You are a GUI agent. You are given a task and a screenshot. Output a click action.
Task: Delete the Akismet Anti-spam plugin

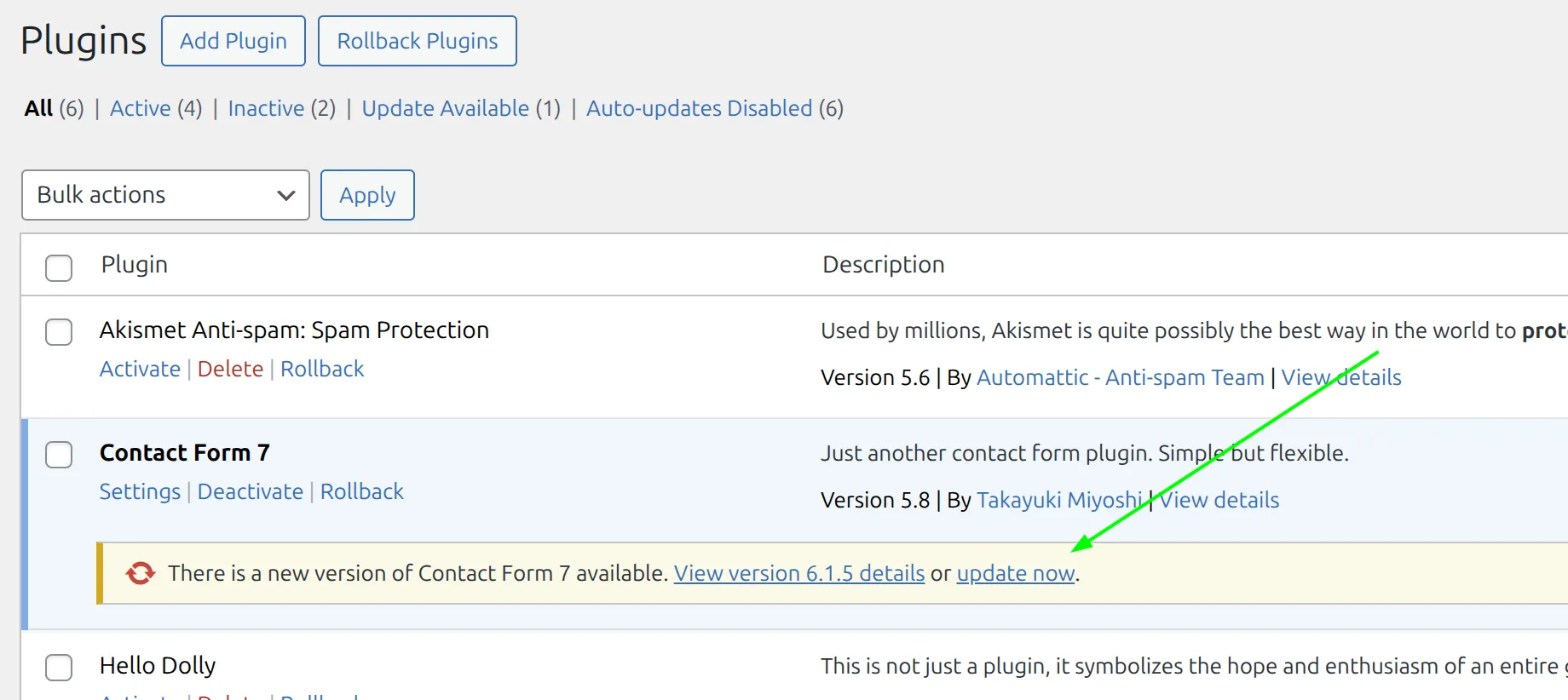(230, 369)
